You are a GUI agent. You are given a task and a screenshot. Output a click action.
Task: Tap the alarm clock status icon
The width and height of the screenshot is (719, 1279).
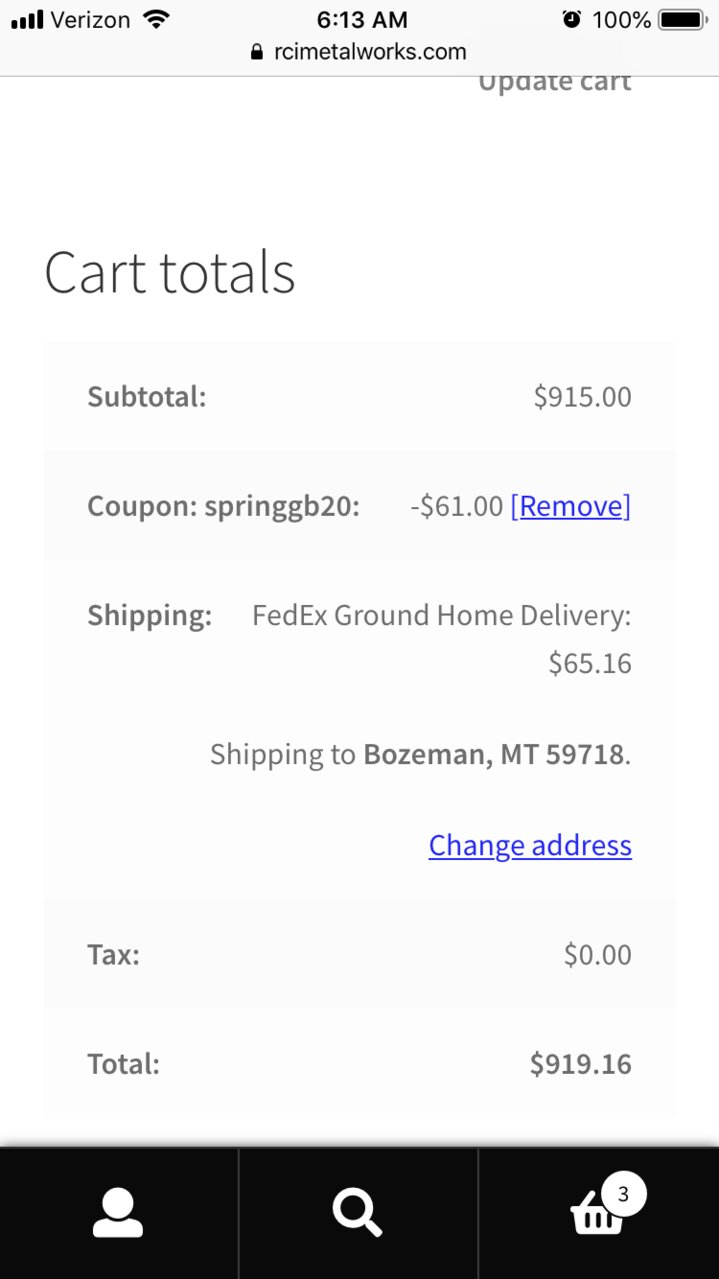572,19
